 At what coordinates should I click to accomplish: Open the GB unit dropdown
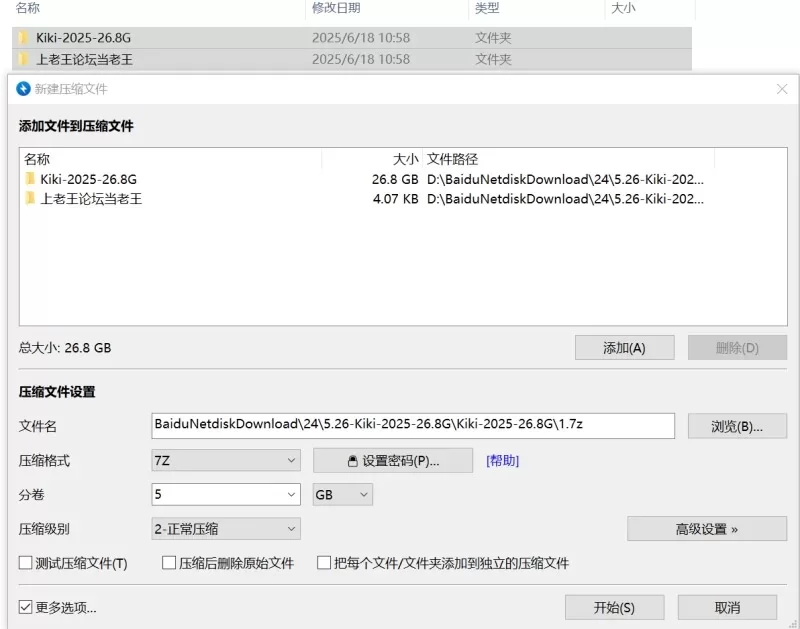click(343, 494)
